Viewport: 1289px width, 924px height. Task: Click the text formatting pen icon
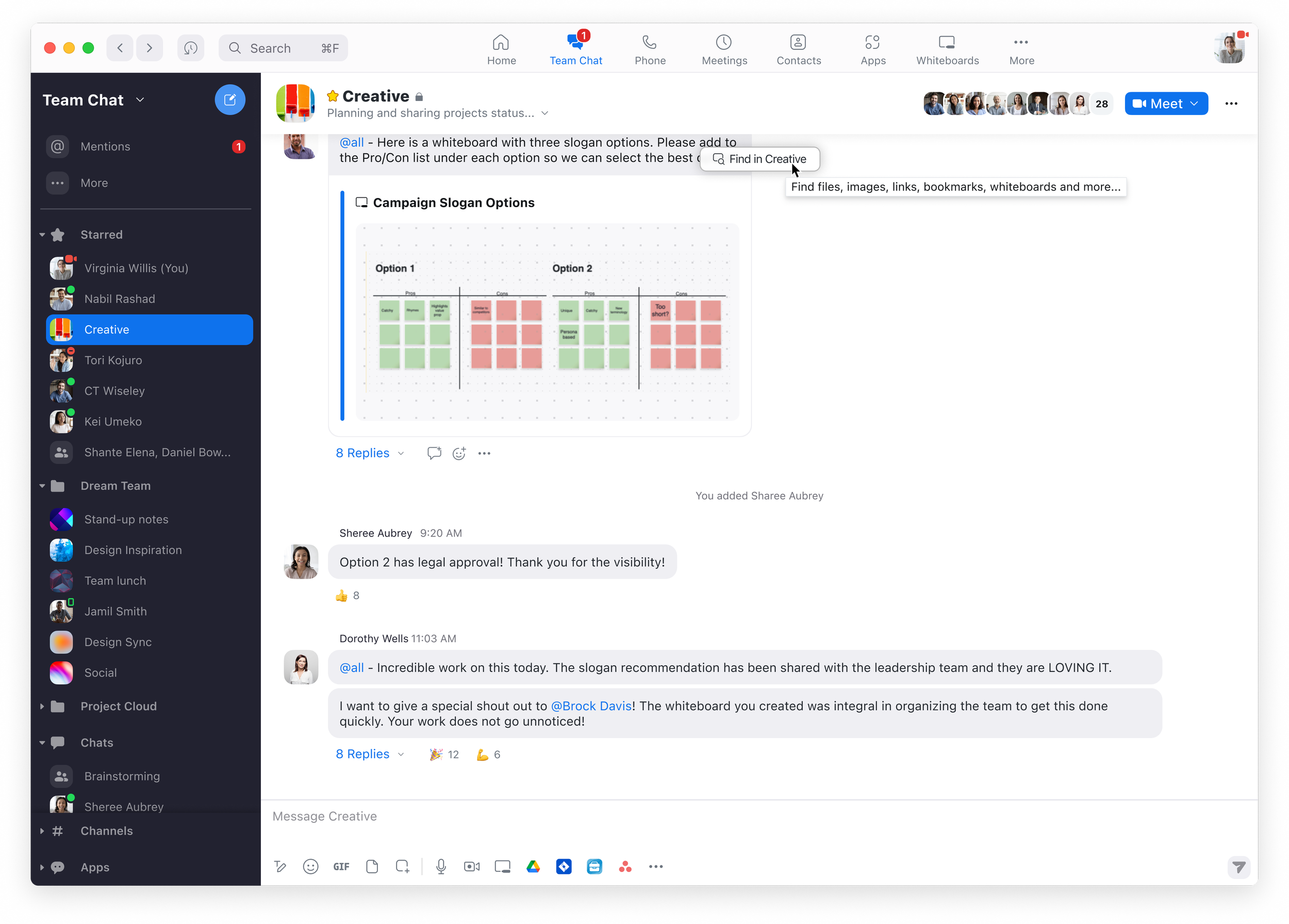(279, 866)
